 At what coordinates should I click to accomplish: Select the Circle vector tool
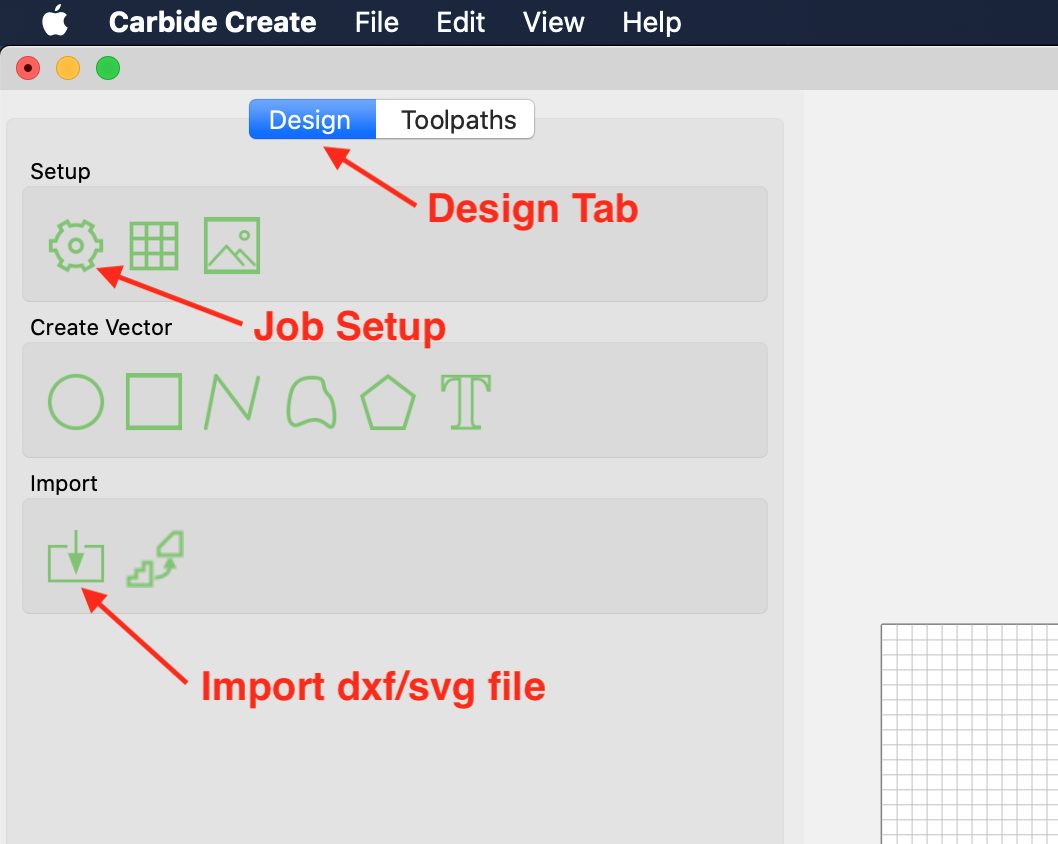75,401
